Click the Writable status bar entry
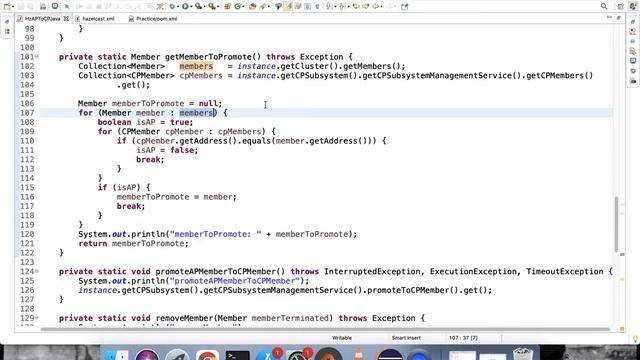The height and width of the screenshot is (360, 640). pyautogui.click(x=342, y=338)
